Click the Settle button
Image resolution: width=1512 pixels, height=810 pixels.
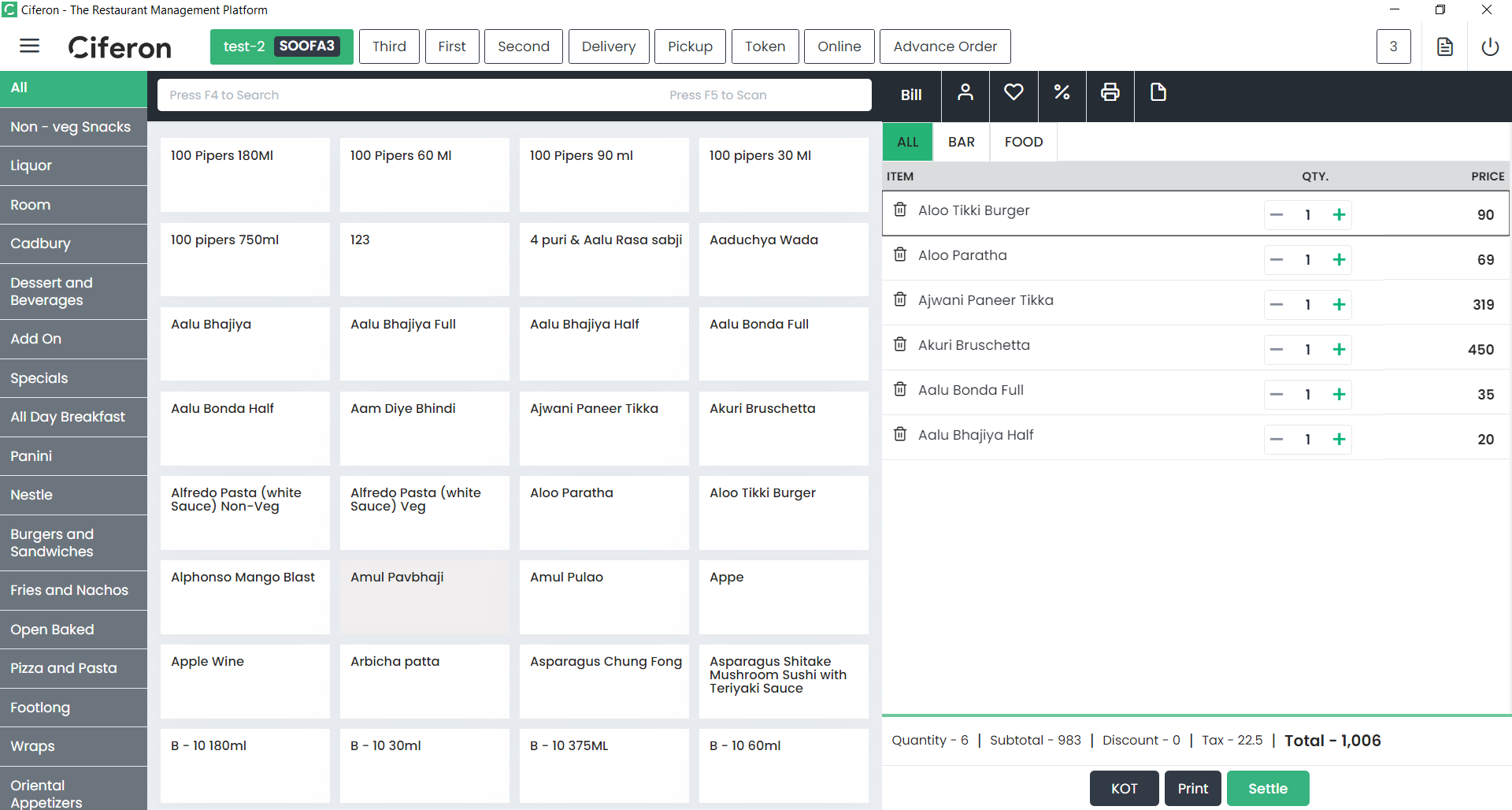(1268, 788)
